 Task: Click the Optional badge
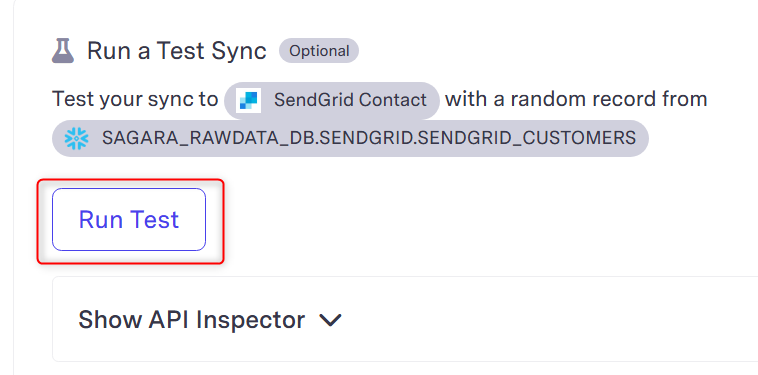pyautogui.click(x=319, y=51)
